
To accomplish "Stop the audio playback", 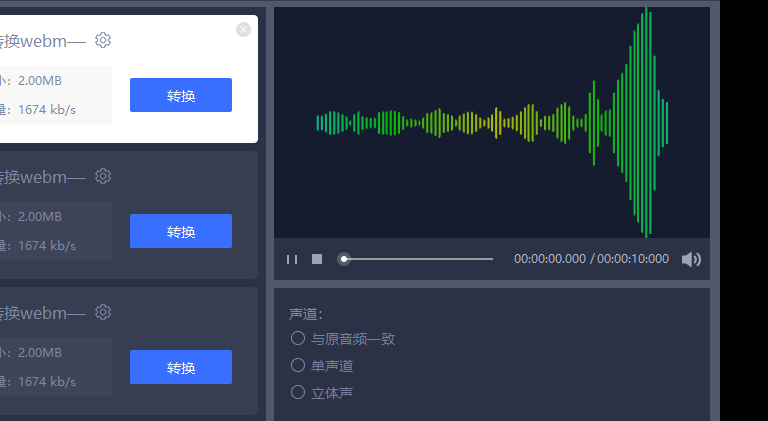I will pos(317,259).
